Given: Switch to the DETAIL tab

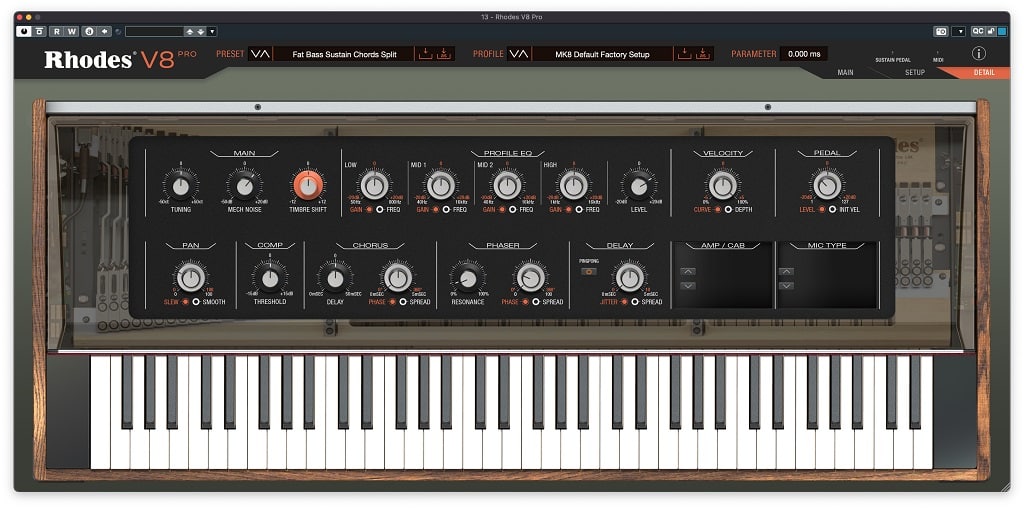Looking at the screenshot, I should pyautogui.click(x=984, y=72).
